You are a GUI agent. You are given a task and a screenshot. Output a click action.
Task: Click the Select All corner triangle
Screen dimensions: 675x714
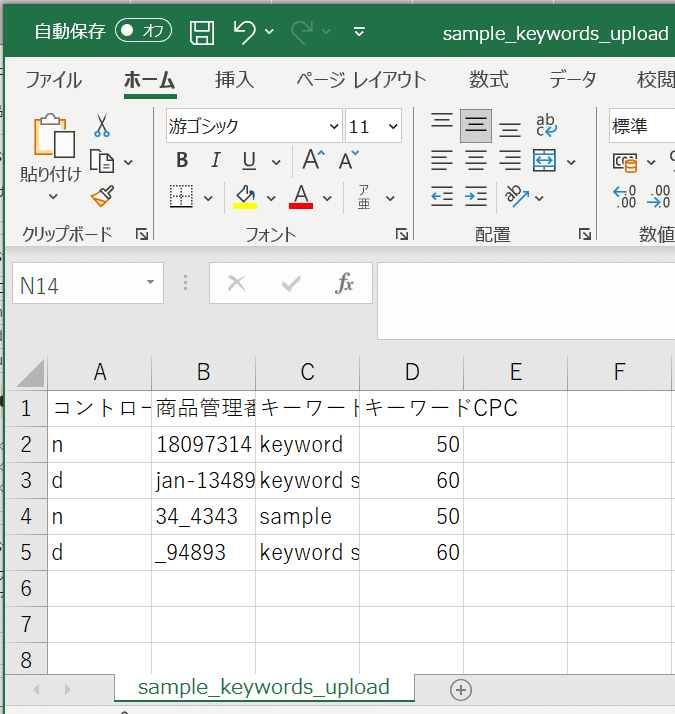(28, 373)
